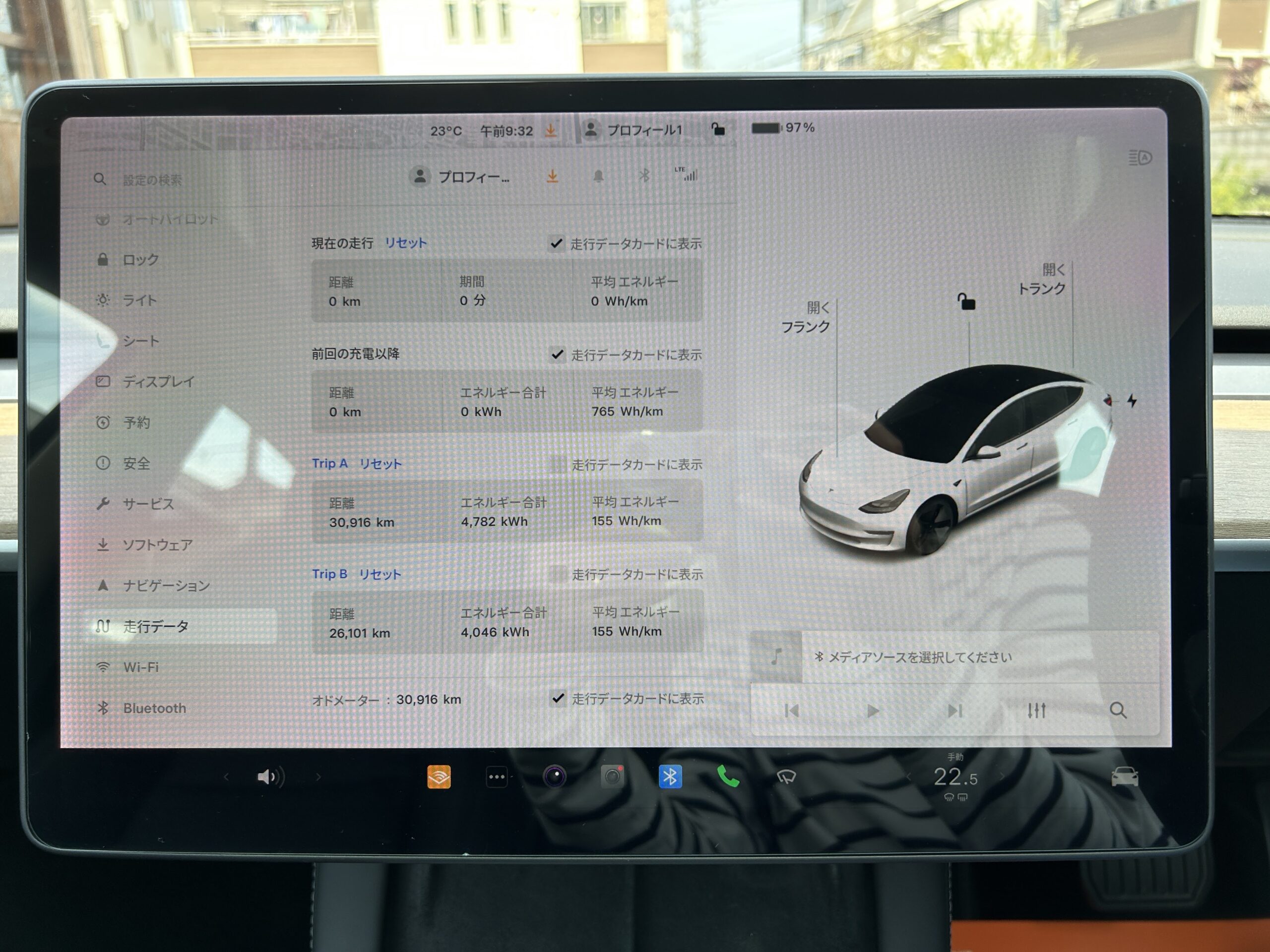The width and height of the screenshot is (1270, 952).
Task: Tap the 23°C outside temperature reading
Action: click(446, 131)
